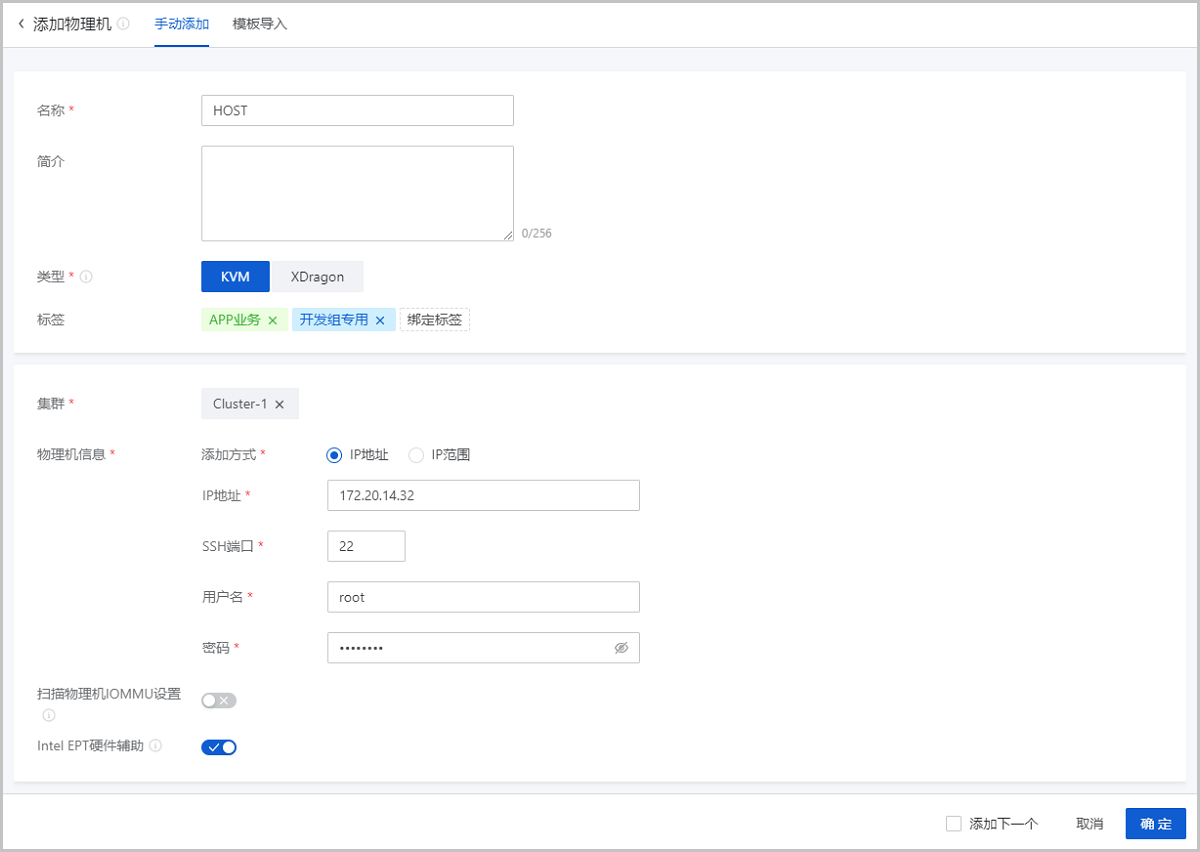Screen dimensions: 1200x852
Task: Select the IP地址 radio option
Action: click(335, 455)
